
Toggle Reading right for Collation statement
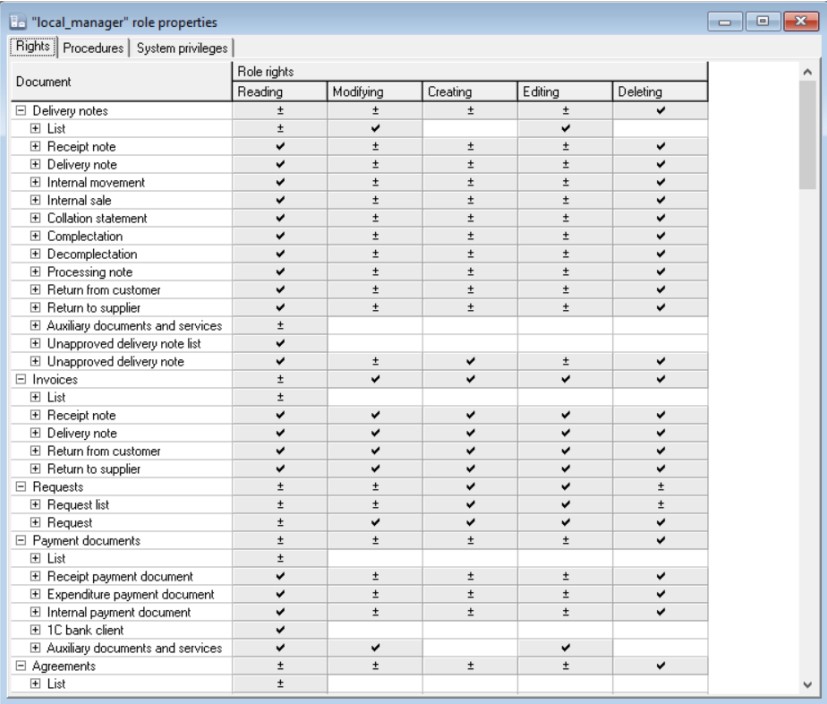pos(280,218)
